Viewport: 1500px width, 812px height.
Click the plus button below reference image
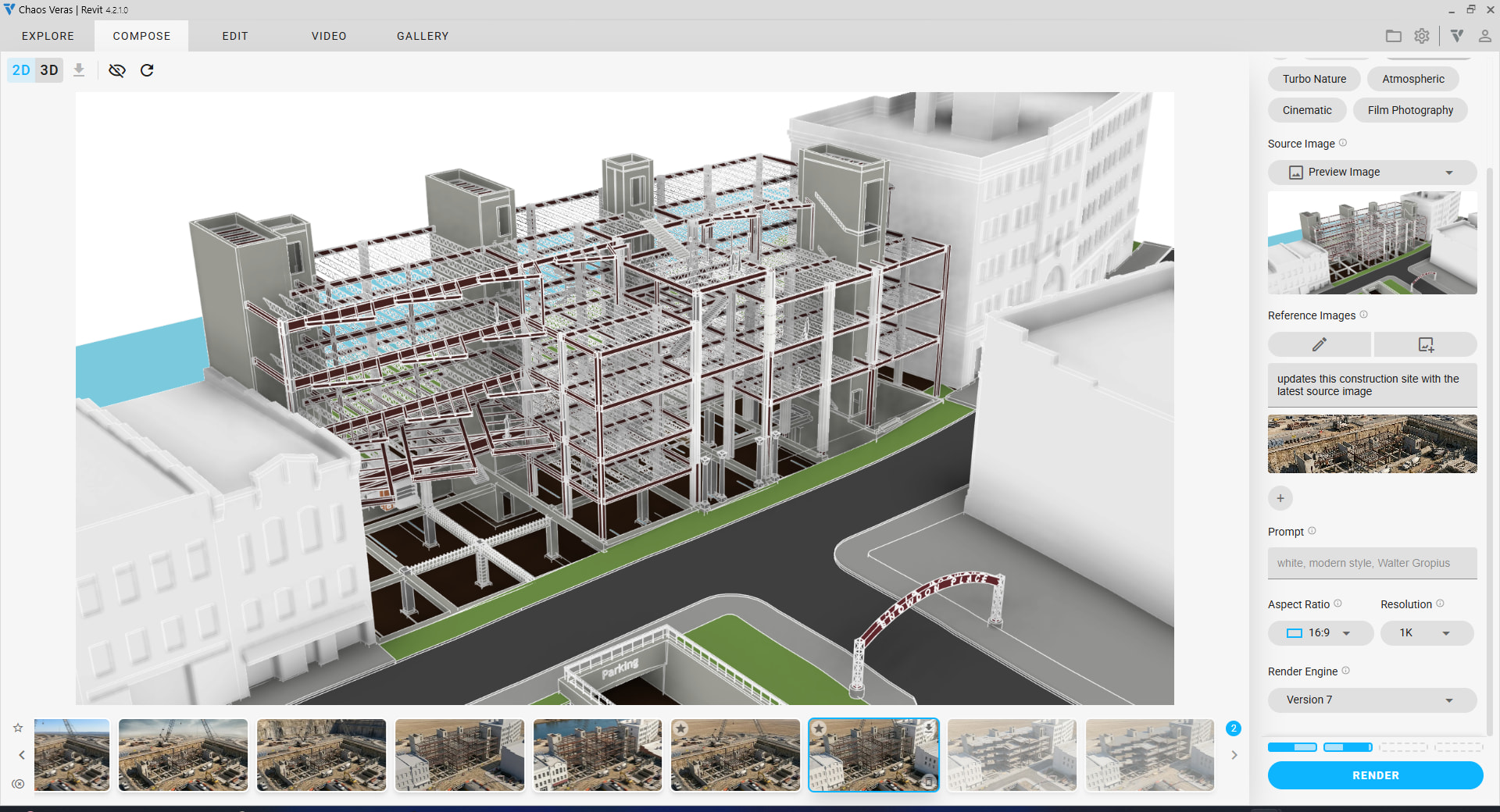pos(1280,498)
